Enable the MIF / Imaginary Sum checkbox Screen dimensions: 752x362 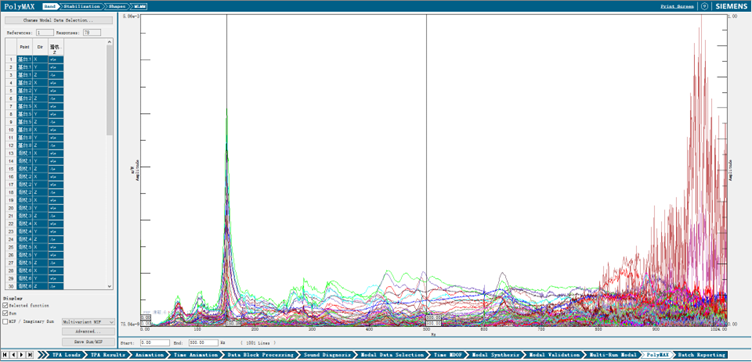point(5,322)
